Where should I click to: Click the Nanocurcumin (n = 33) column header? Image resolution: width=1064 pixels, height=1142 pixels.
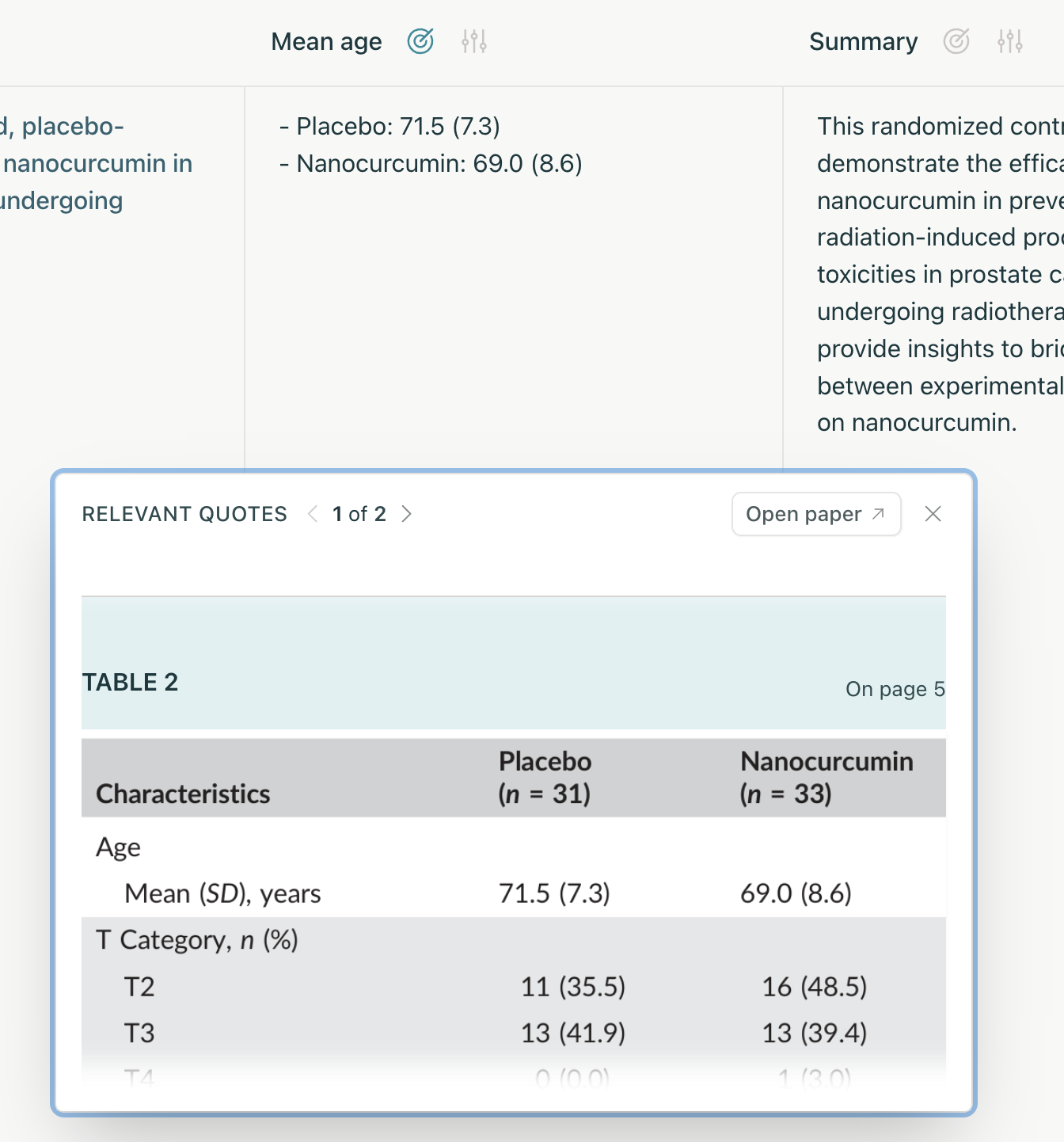point(826,777)
